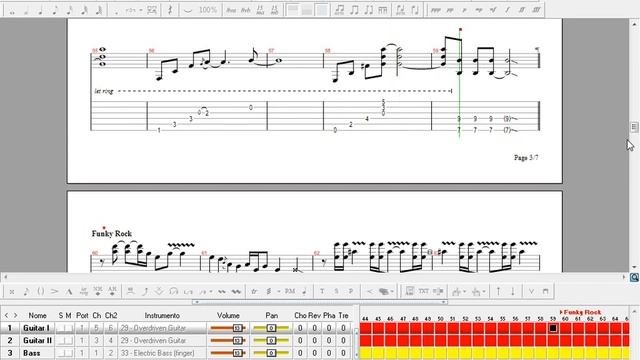
Task: Open Bass instrument selector
Action: [162, 353]
